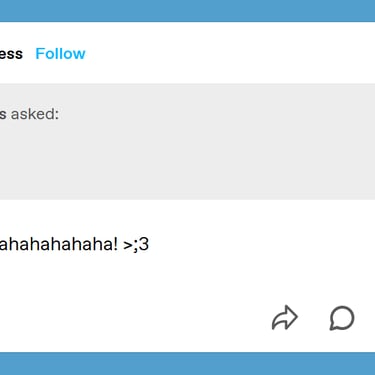375x375 pixels.
Task: Click the exclamation mark in the answer
Action: 115,244
